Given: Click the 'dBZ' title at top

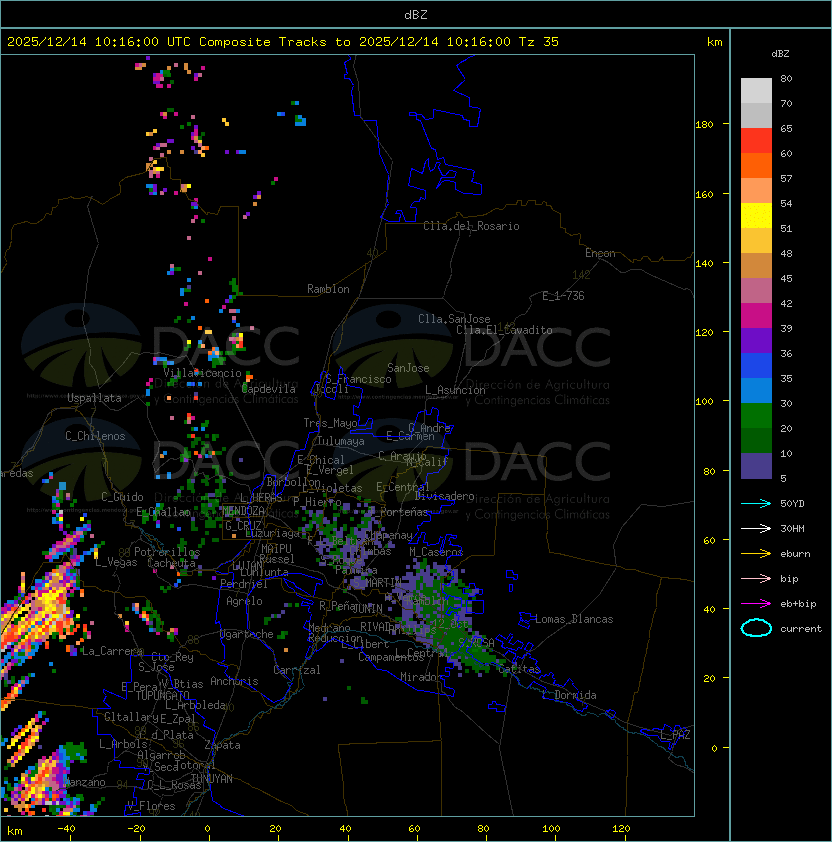Looking at the screenshot, I should pyautogui.click(x=416, y=15).
